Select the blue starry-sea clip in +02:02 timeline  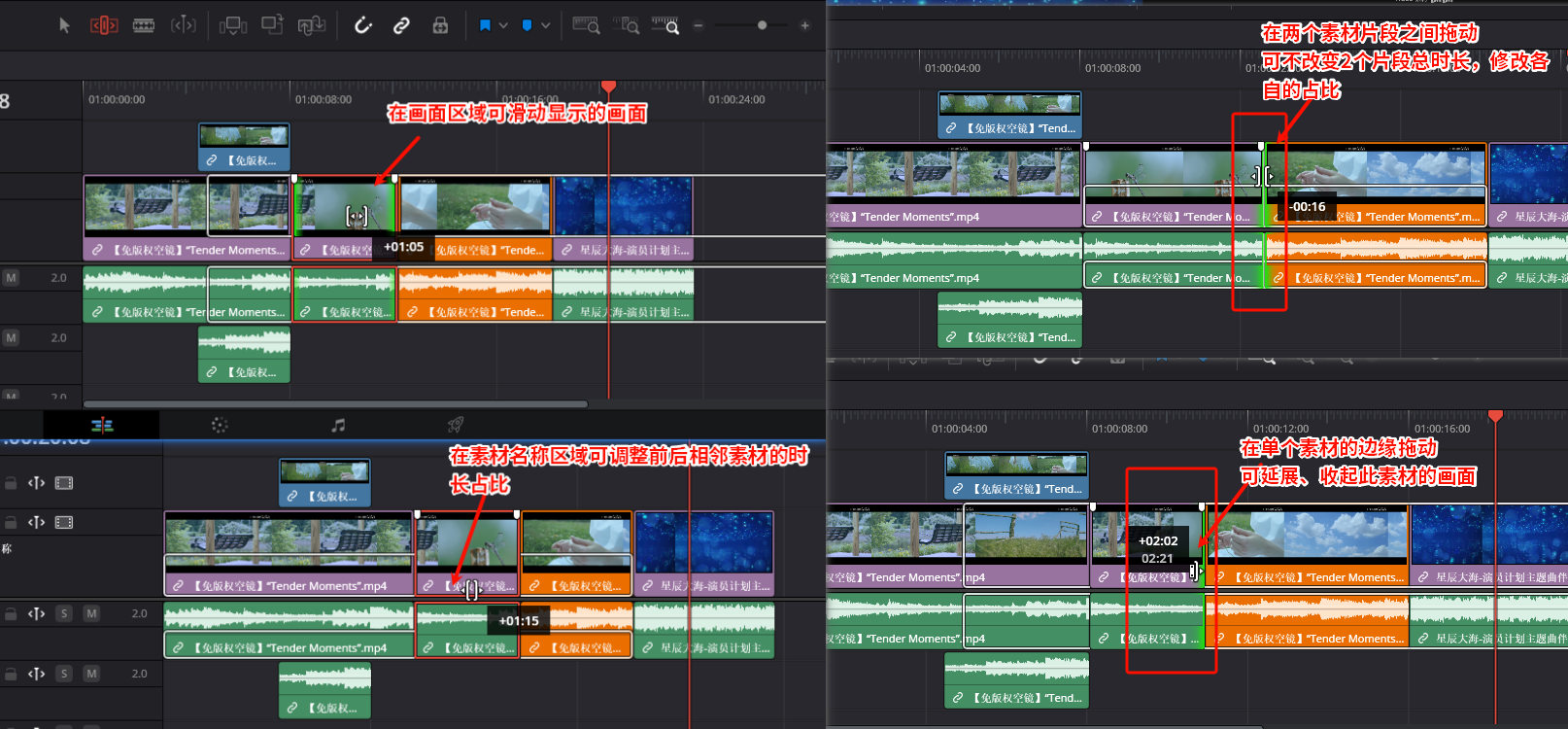point(1488,545)
